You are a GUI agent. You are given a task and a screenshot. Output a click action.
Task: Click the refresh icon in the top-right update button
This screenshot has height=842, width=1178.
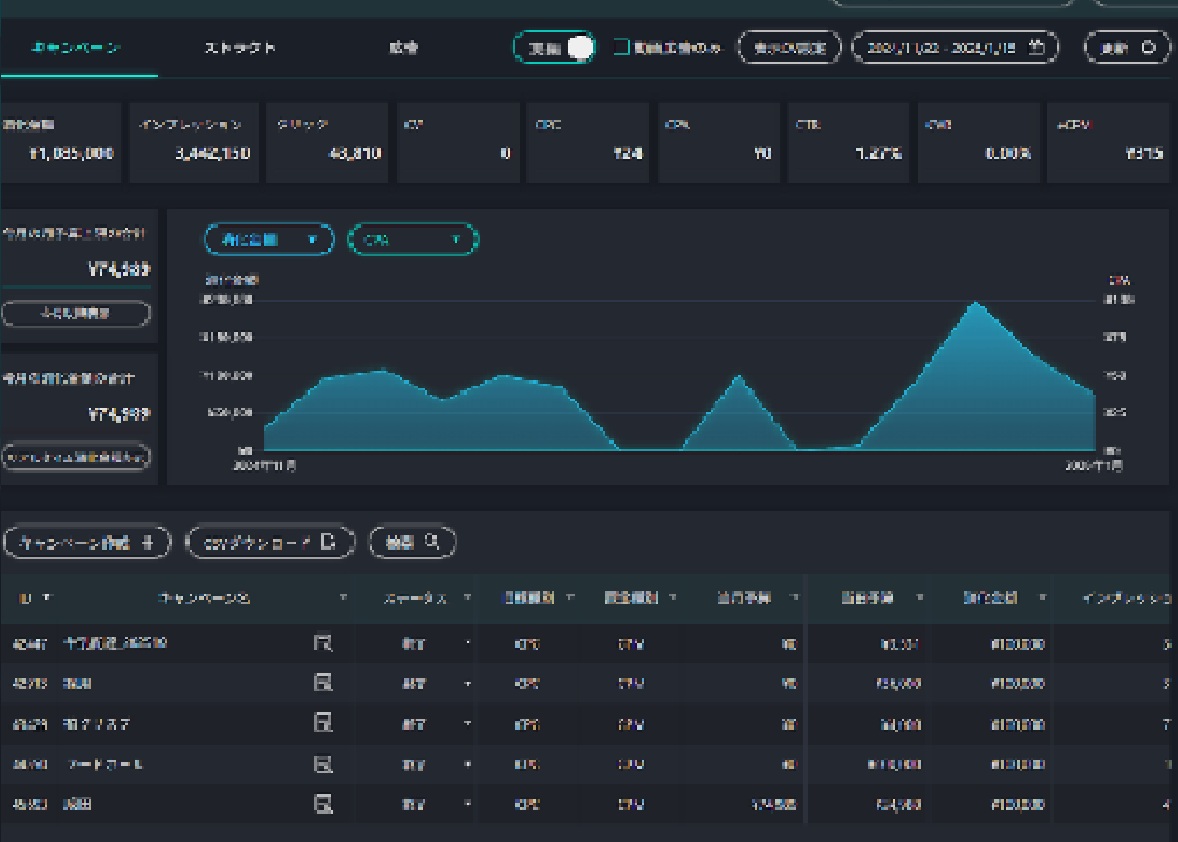point(1148,47)
